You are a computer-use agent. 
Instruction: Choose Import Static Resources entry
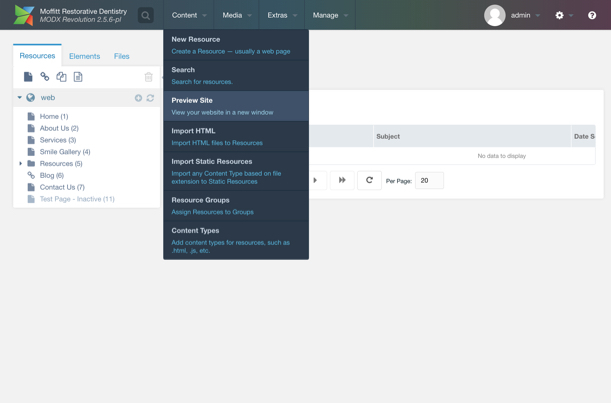(x=236, y=171)
